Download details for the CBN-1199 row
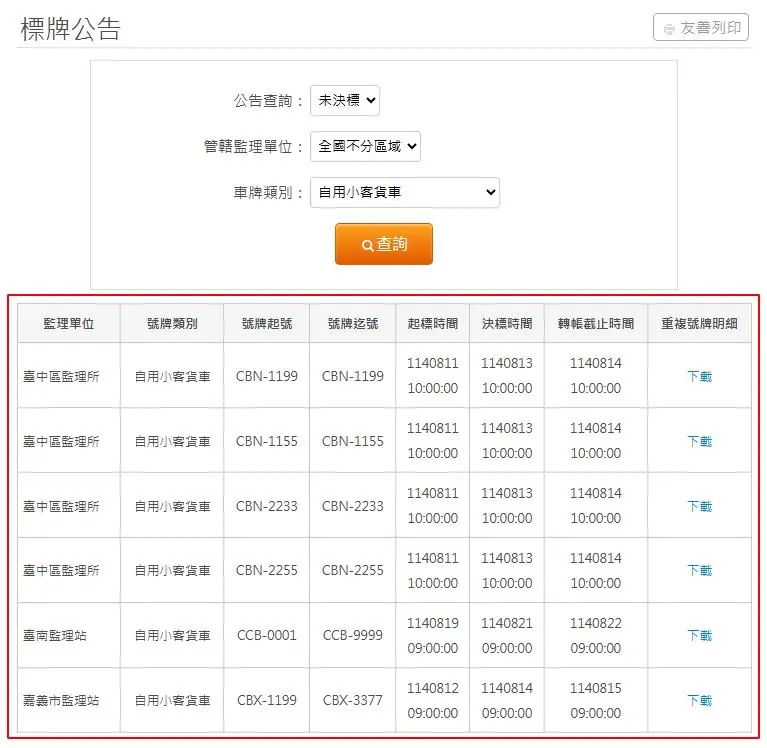The image size is (767, 748). click(699, 376)
